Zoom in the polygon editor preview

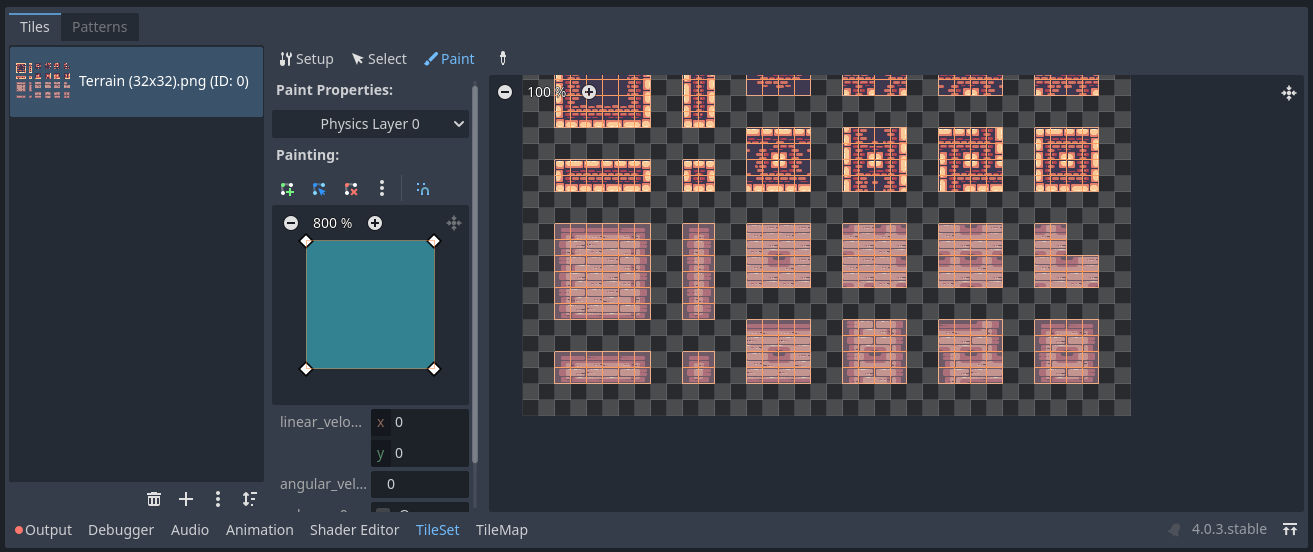coord(375,223)
